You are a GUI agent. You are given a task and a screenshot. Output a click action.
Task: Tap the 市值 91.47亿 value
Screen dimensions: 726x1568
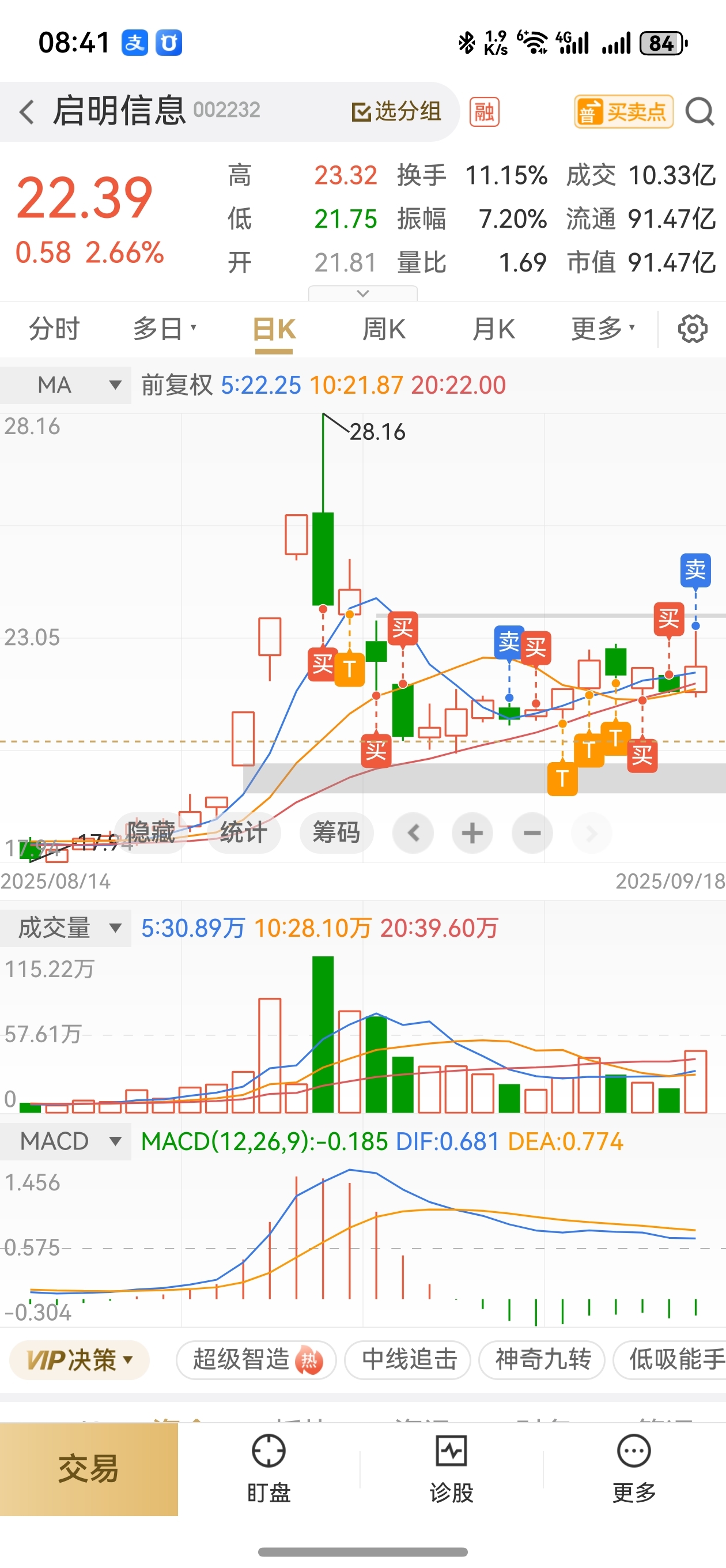tap(672, 263)
